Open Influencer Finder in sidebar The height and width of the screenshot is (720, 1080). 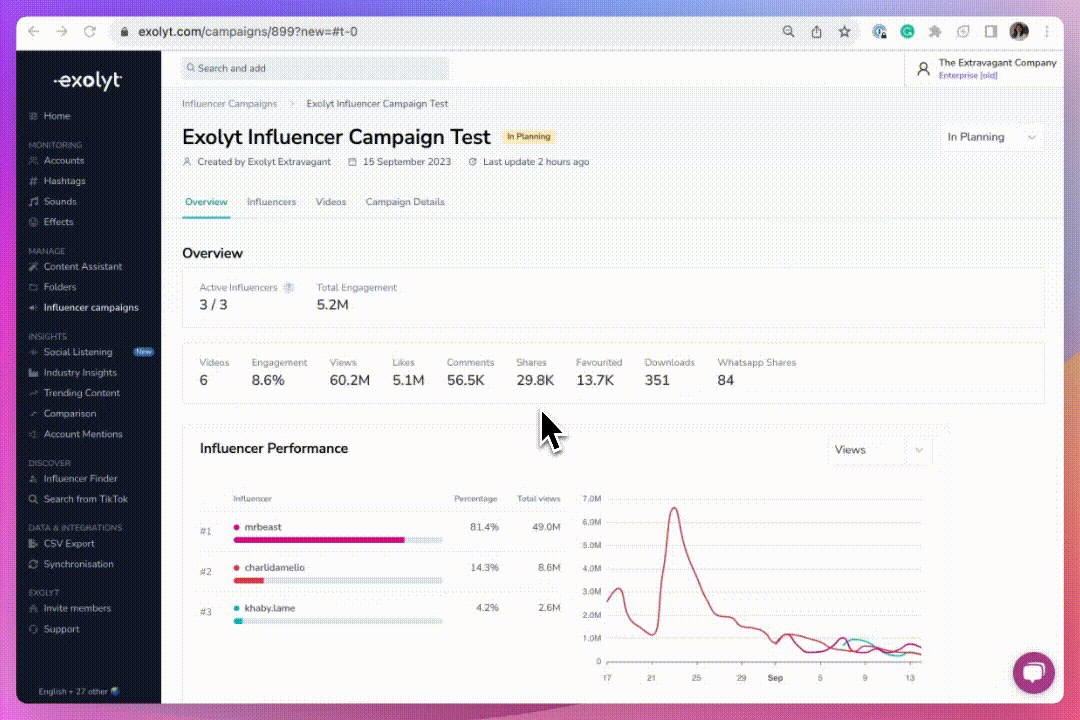click(x=80, y=479)
